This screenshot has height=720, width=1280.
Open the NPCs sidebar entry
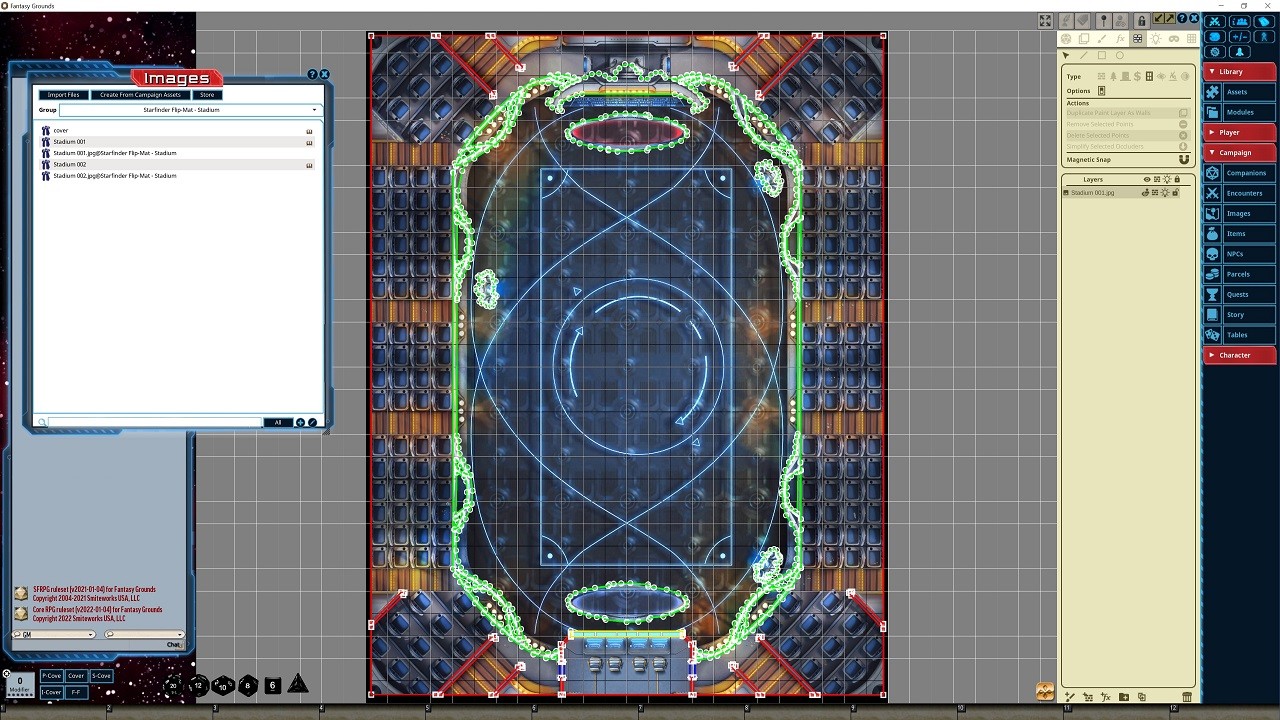click(x=1237, y=253)
